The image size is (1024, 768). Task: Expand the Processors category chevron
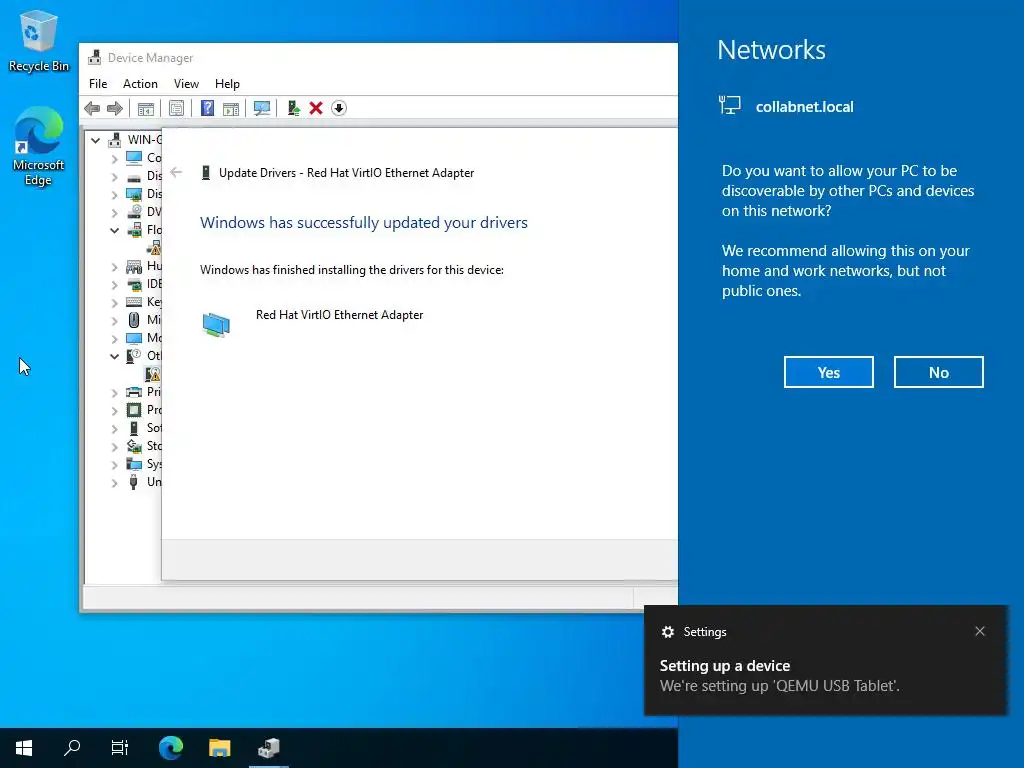[114, 410]
